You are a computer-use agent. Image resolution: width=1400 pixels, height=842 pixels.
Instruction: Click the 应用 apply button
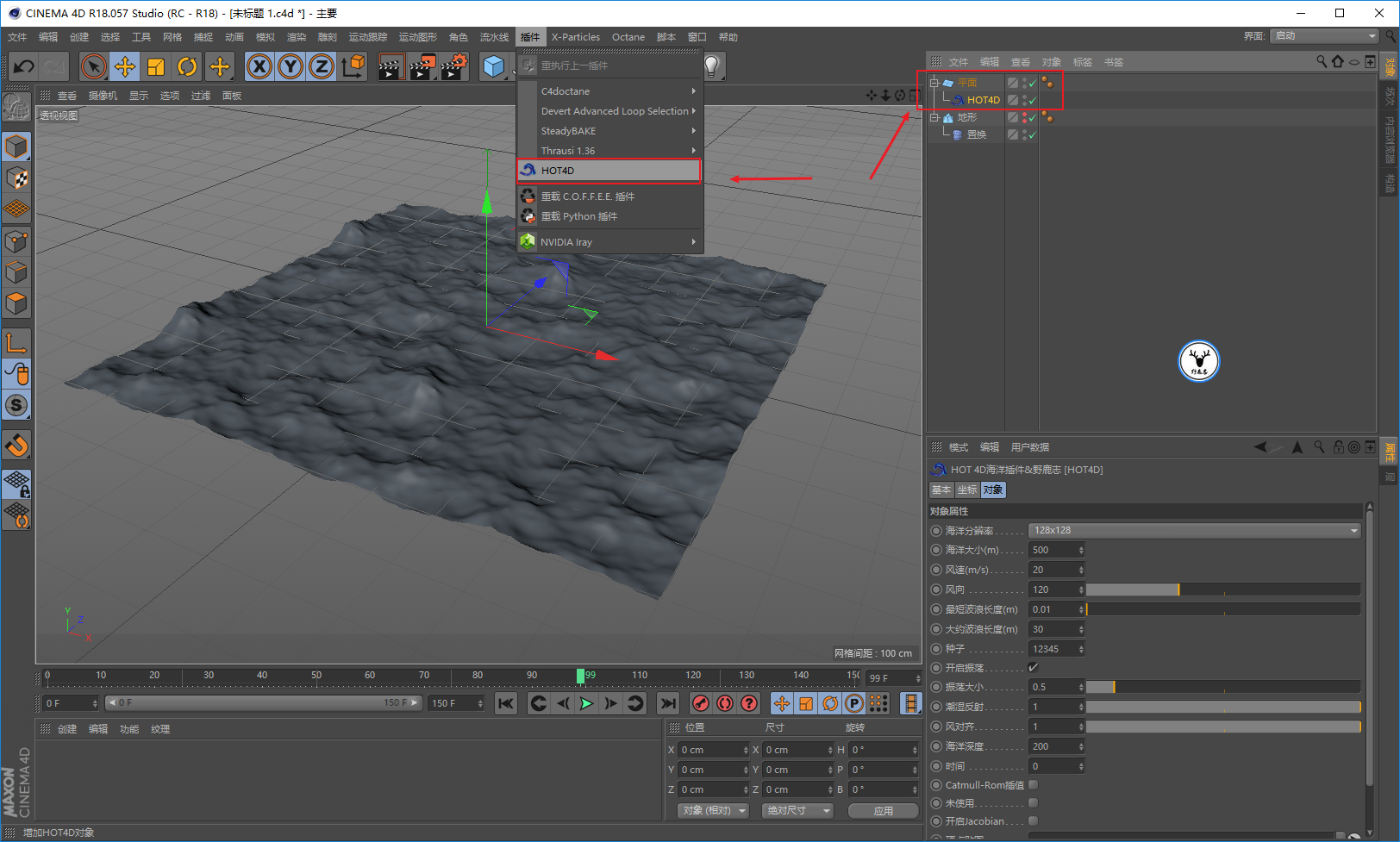pos(884,811)
